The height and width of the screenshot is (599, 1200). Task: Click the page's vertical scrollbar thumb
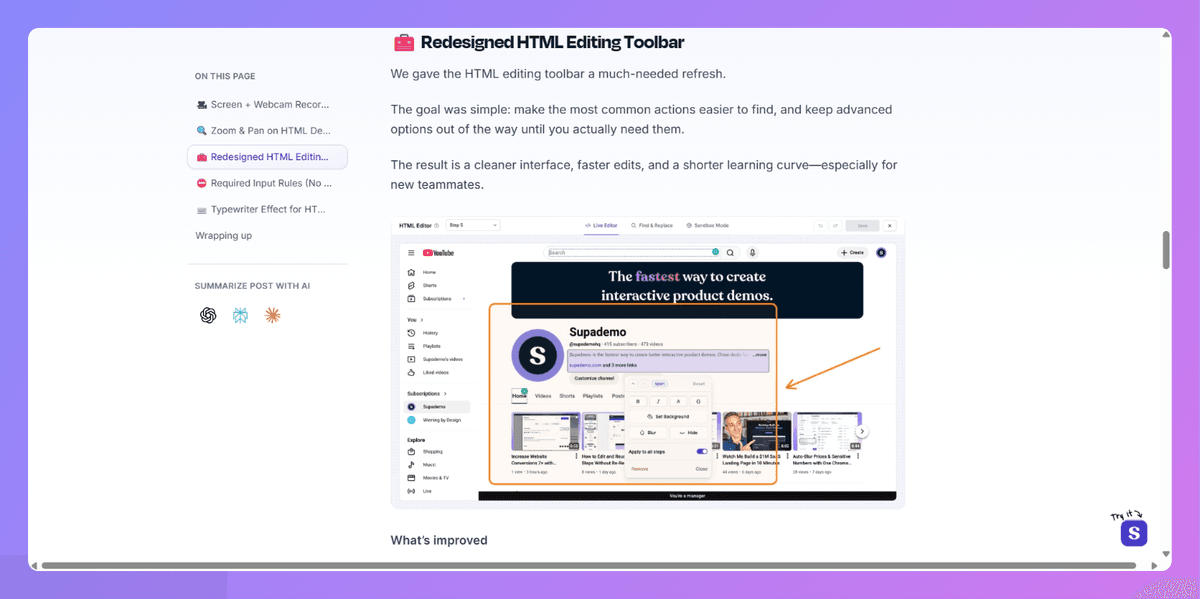[1166, 250]
